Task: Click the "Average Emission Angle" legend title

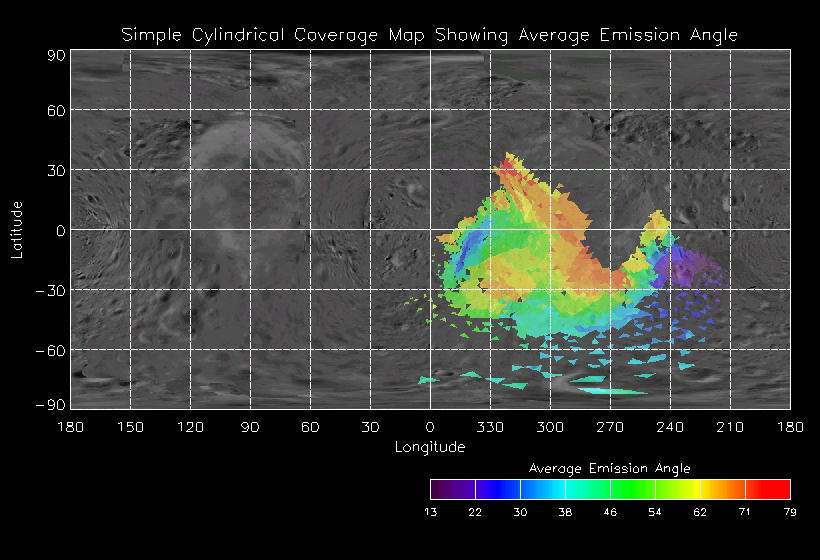Action: pyautogui.click(x=609, y=468)
